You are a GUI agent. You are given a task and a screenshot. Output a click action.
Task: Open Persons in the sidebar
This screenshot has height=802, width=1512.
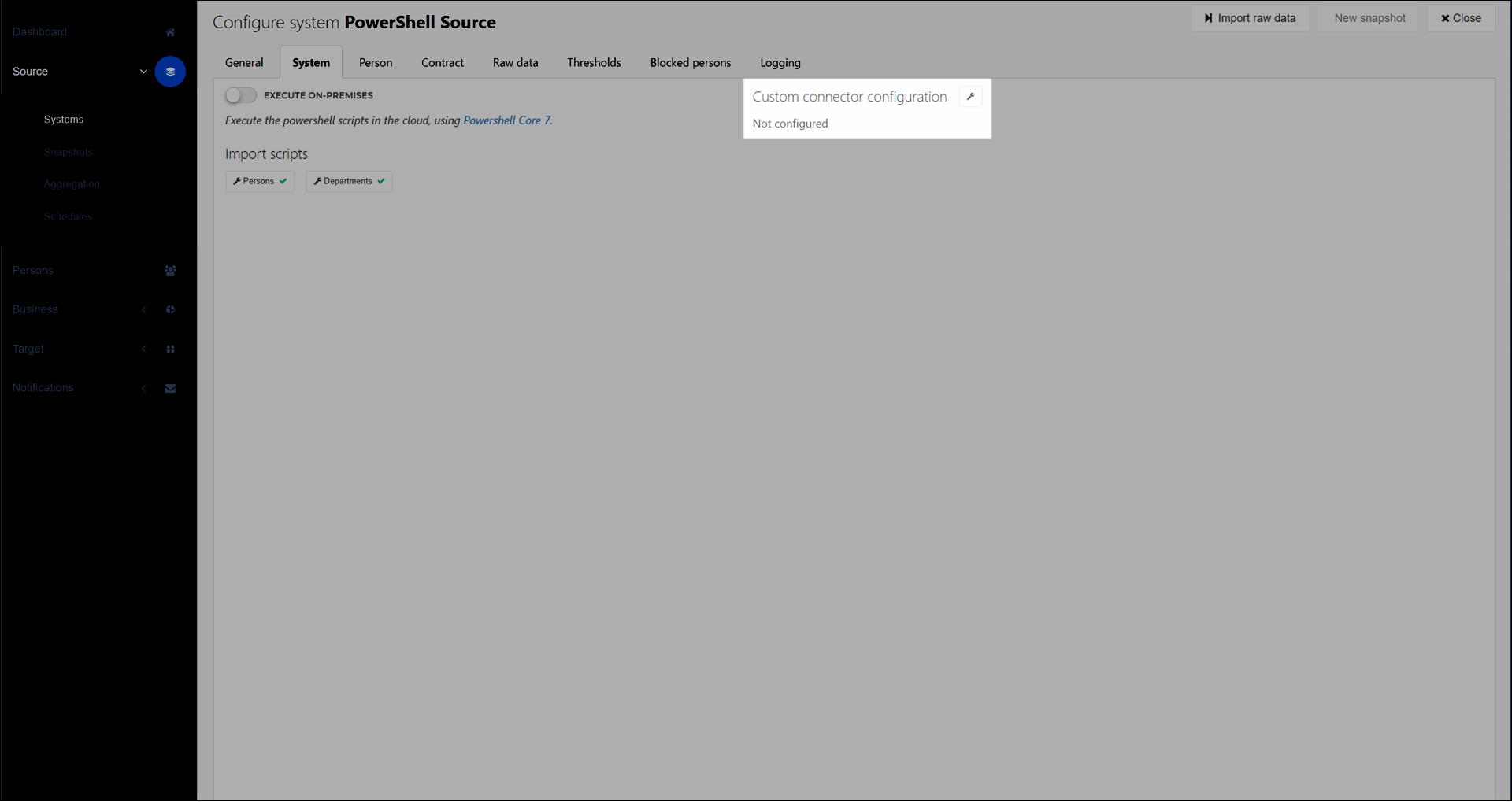click(33, 271)
